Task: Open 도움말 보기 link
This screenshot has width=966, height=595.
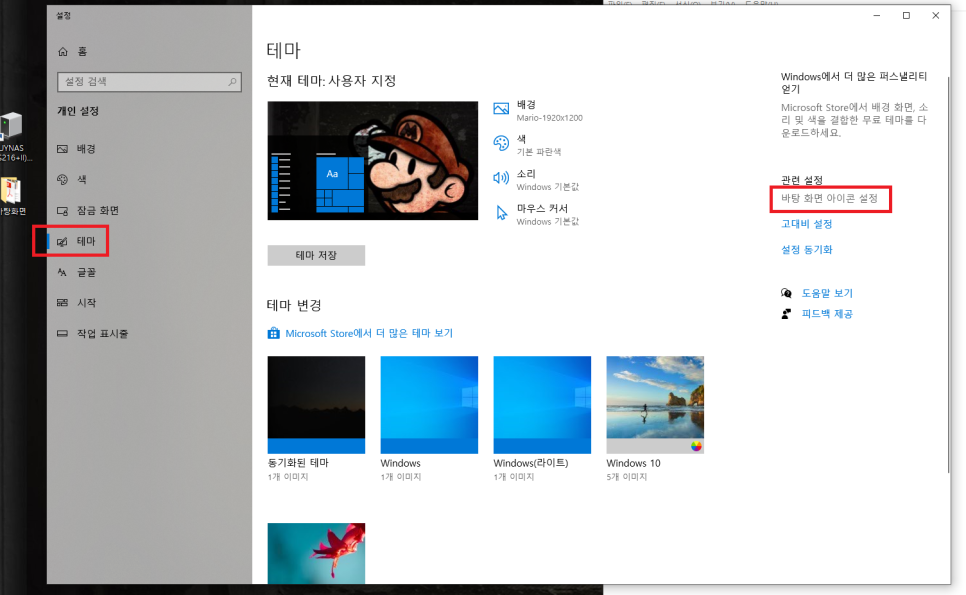Action: pos(827,293)
